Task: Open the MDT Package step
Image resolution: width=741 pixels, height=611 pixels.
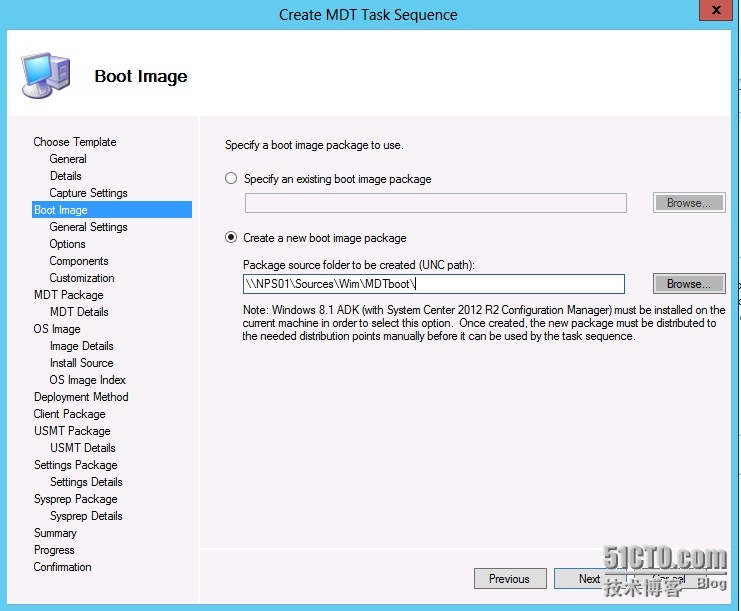Action: point(69,295)
